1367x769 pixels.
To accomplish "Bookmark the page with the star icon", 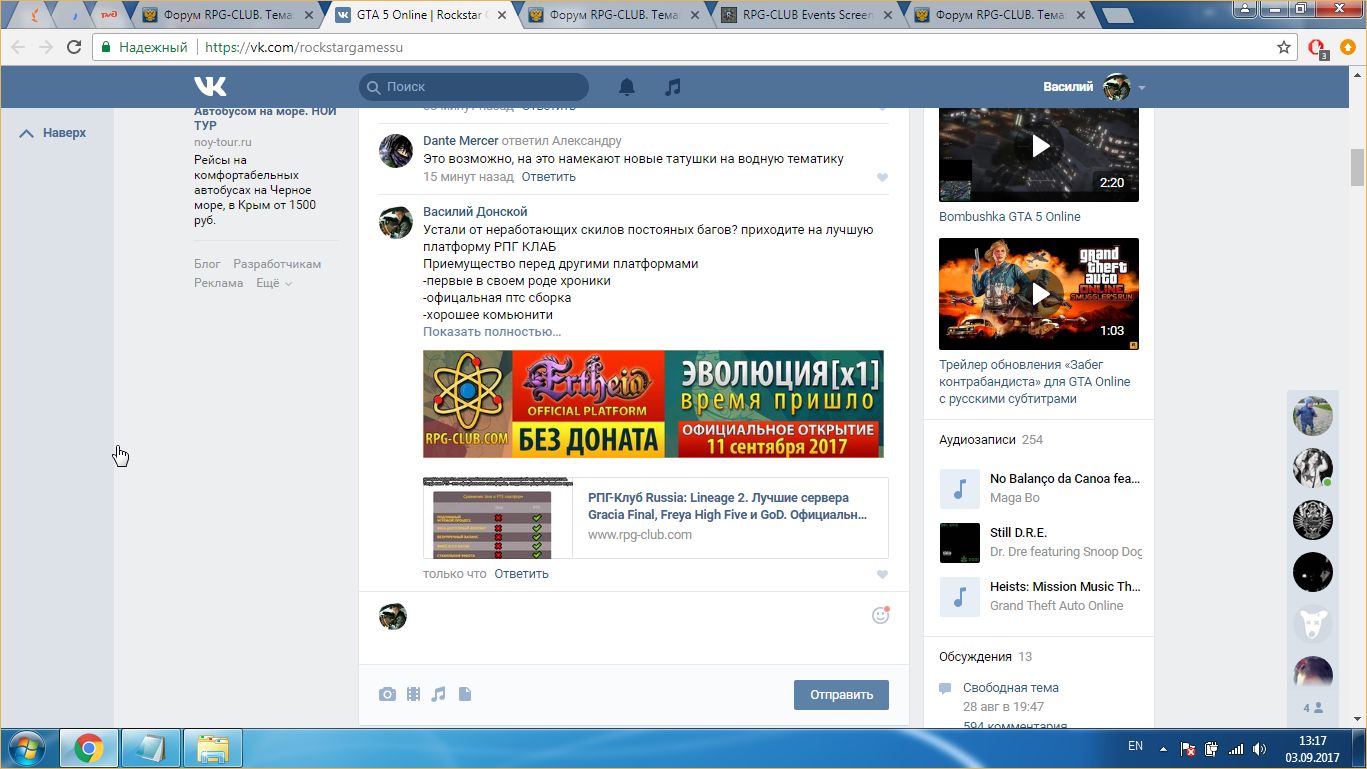I will tap(1284, 47).
